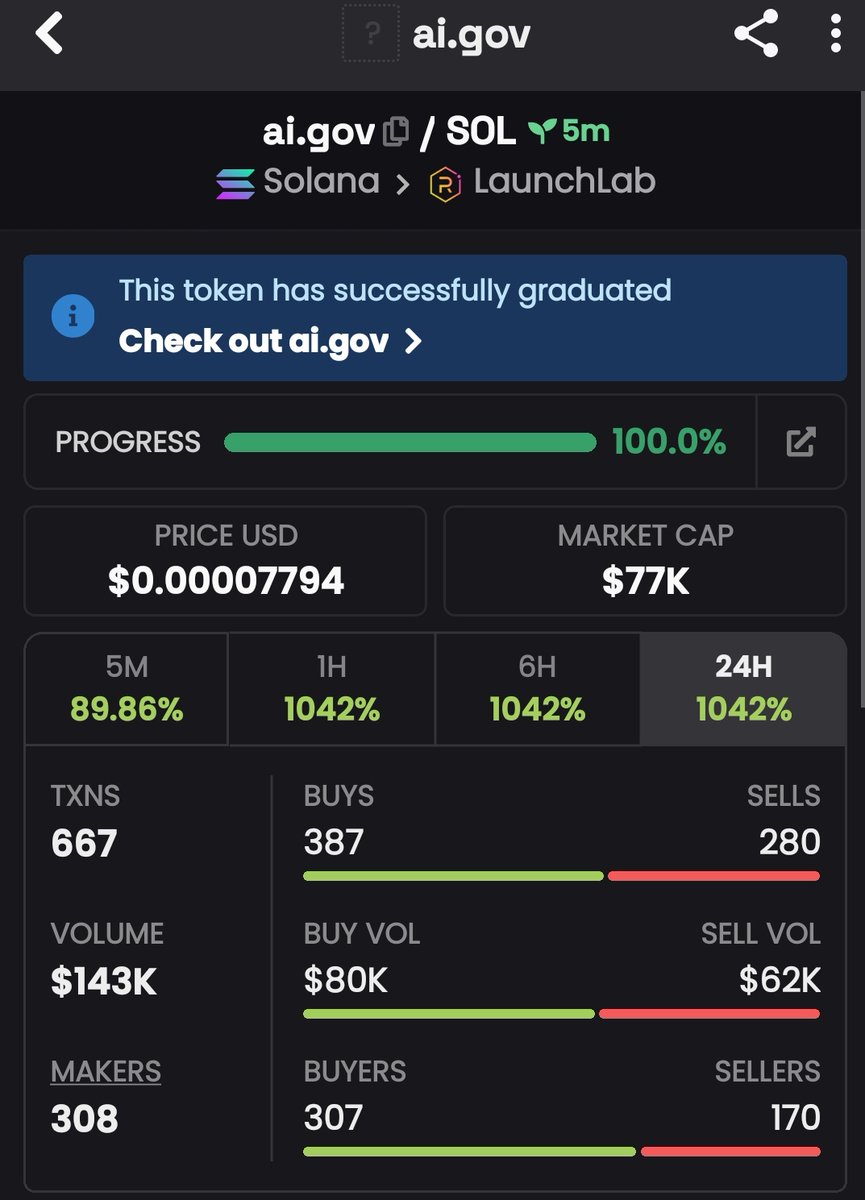Open the three-dot overflow menu
The image size is (865, 1200).
(x=835, y=34)
